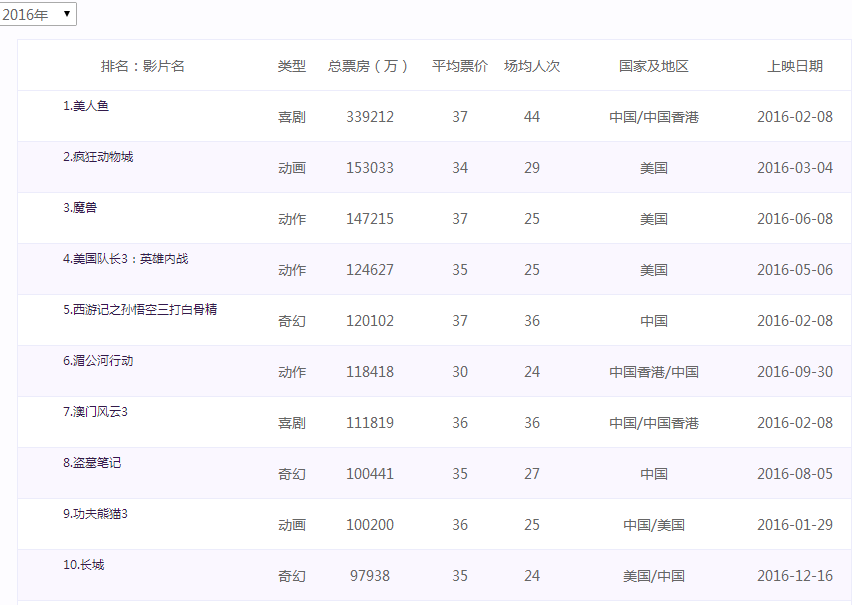Click the 类型 column header
Viewport: 852px width, 605px height.
pyautogui.click(x=292, y=66)
